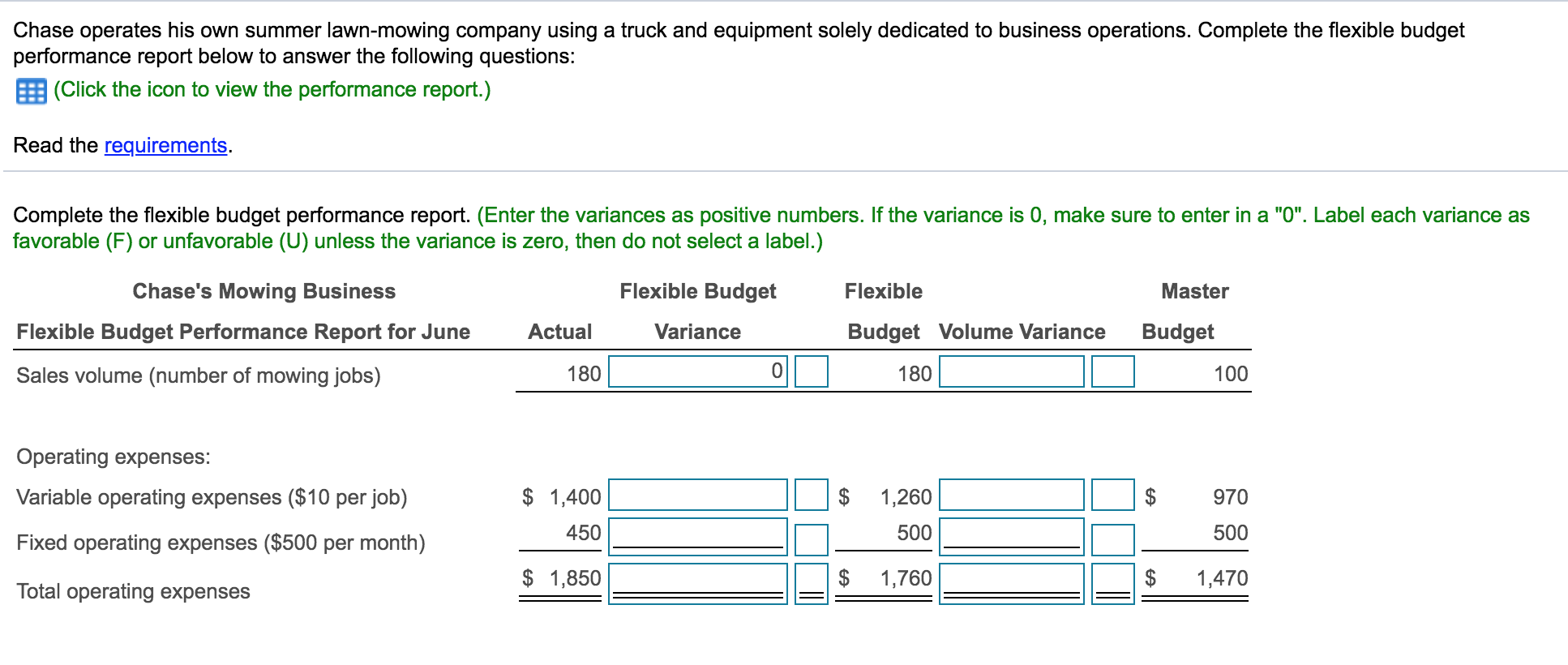Click the 'Actual' column header
This screenshot has width=1568, height=665.
tap(560, 332)
